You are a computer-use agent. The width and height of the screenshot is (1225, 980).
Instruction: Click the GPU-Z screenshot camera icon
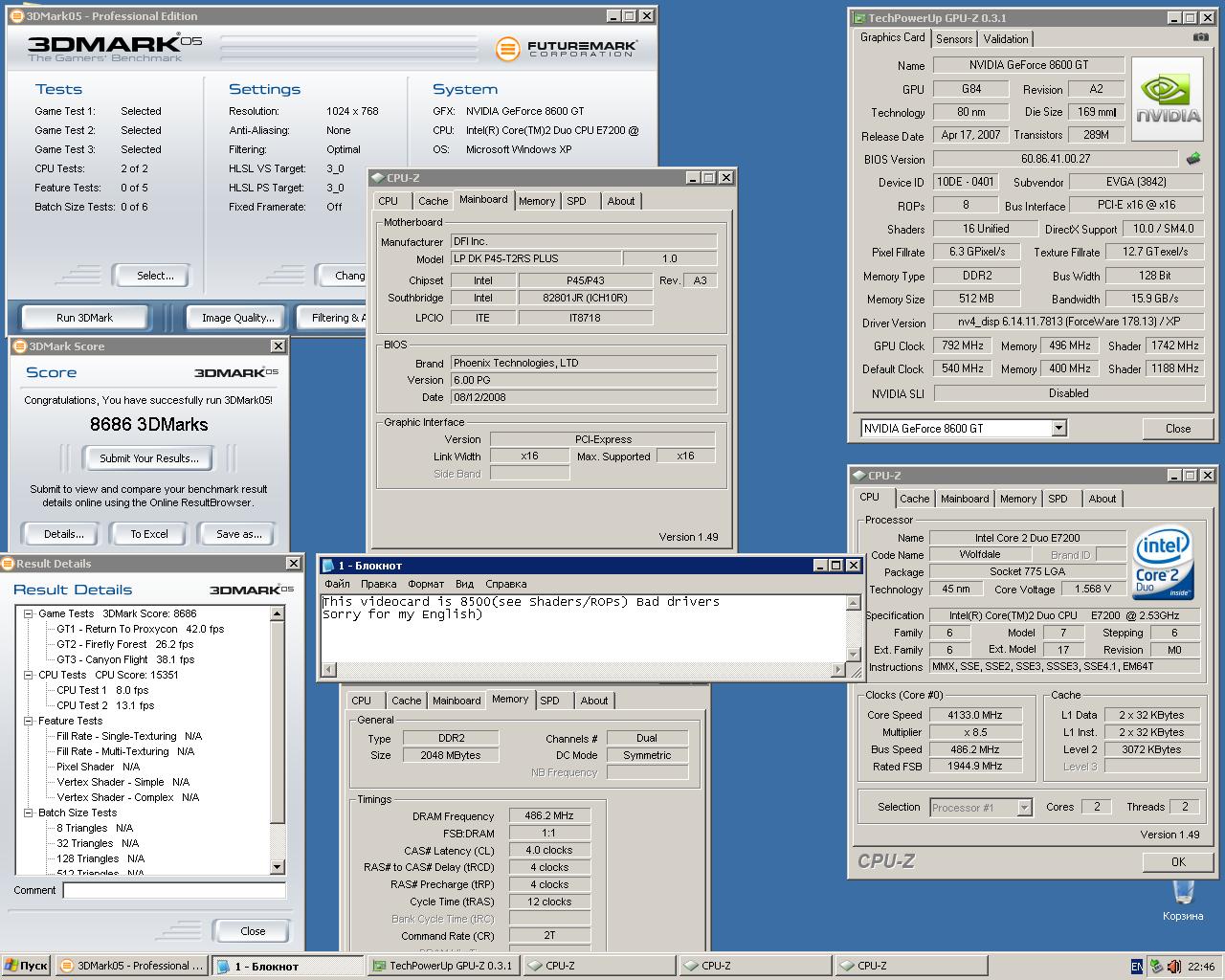point(1200,37)
